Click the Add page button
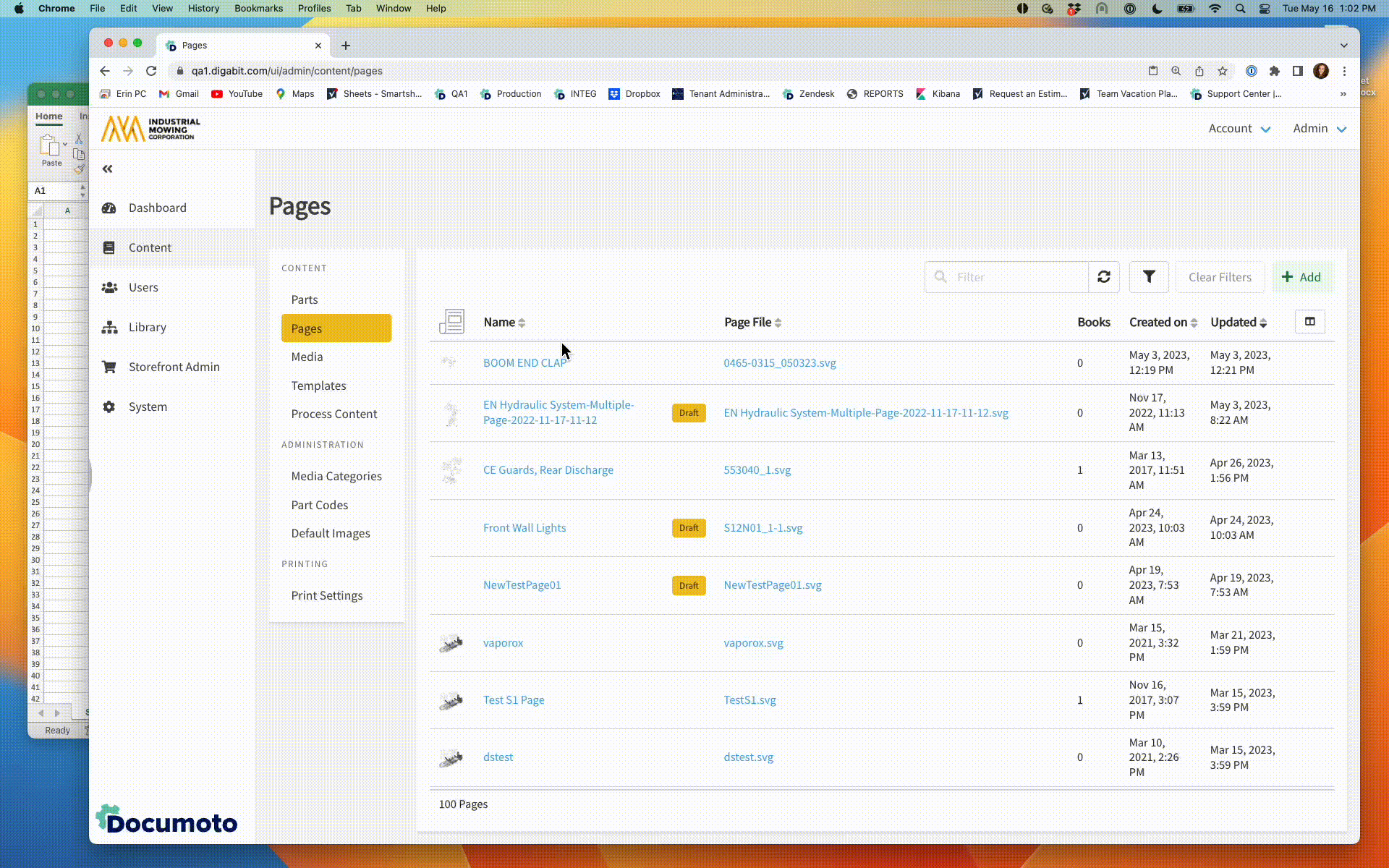 (x=1301, y=277)
